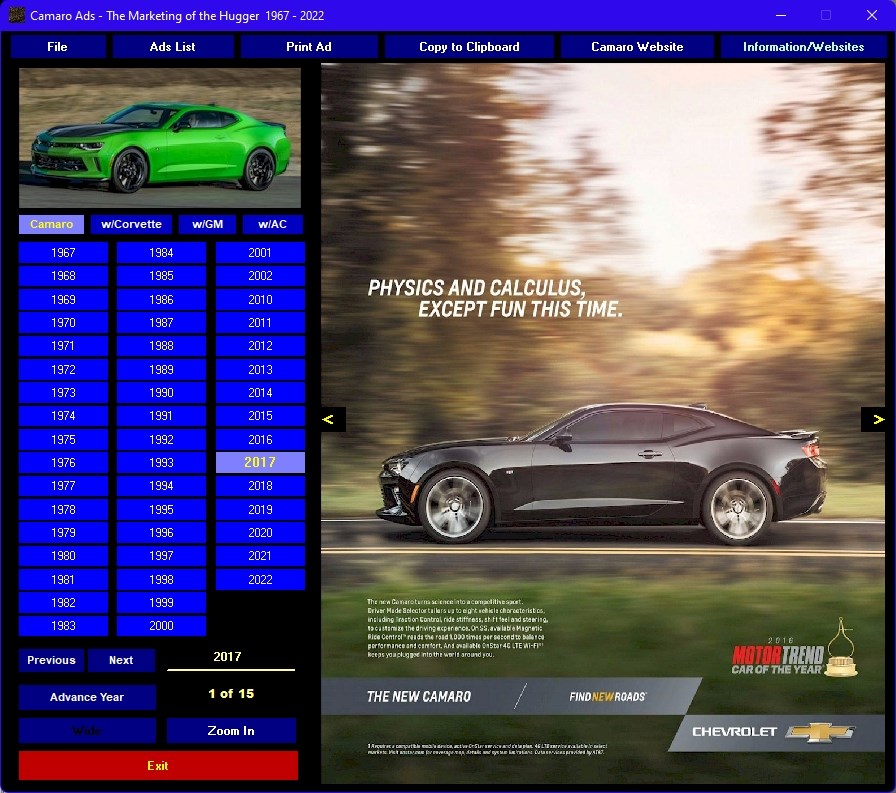This screenshot has height=793, width=896.
Task: Click Print Ad in the menu bar
Action: [309, 47]
